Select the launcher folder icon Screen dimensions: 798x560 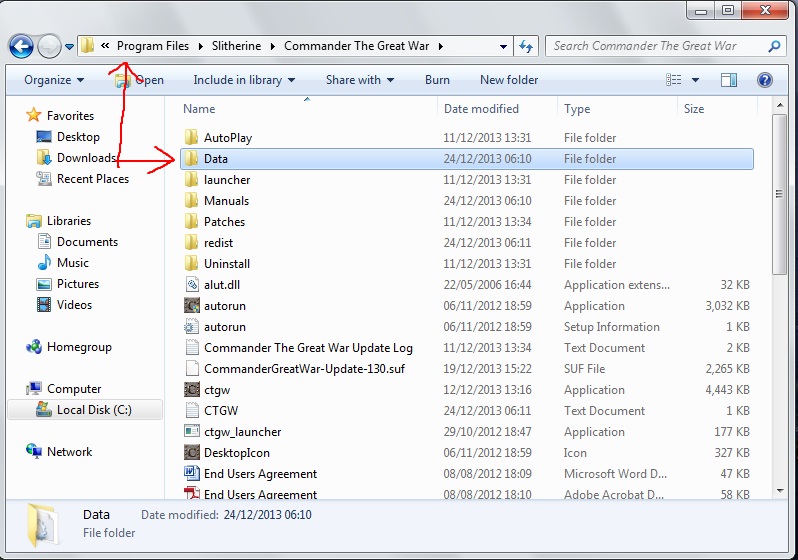[191, 179]
